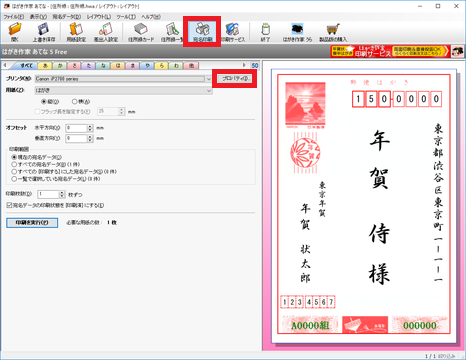Uncheck 宛名データの印刷状態を印刷済にする checkbox
Screen dimensions: 466x360
(9, 205)
